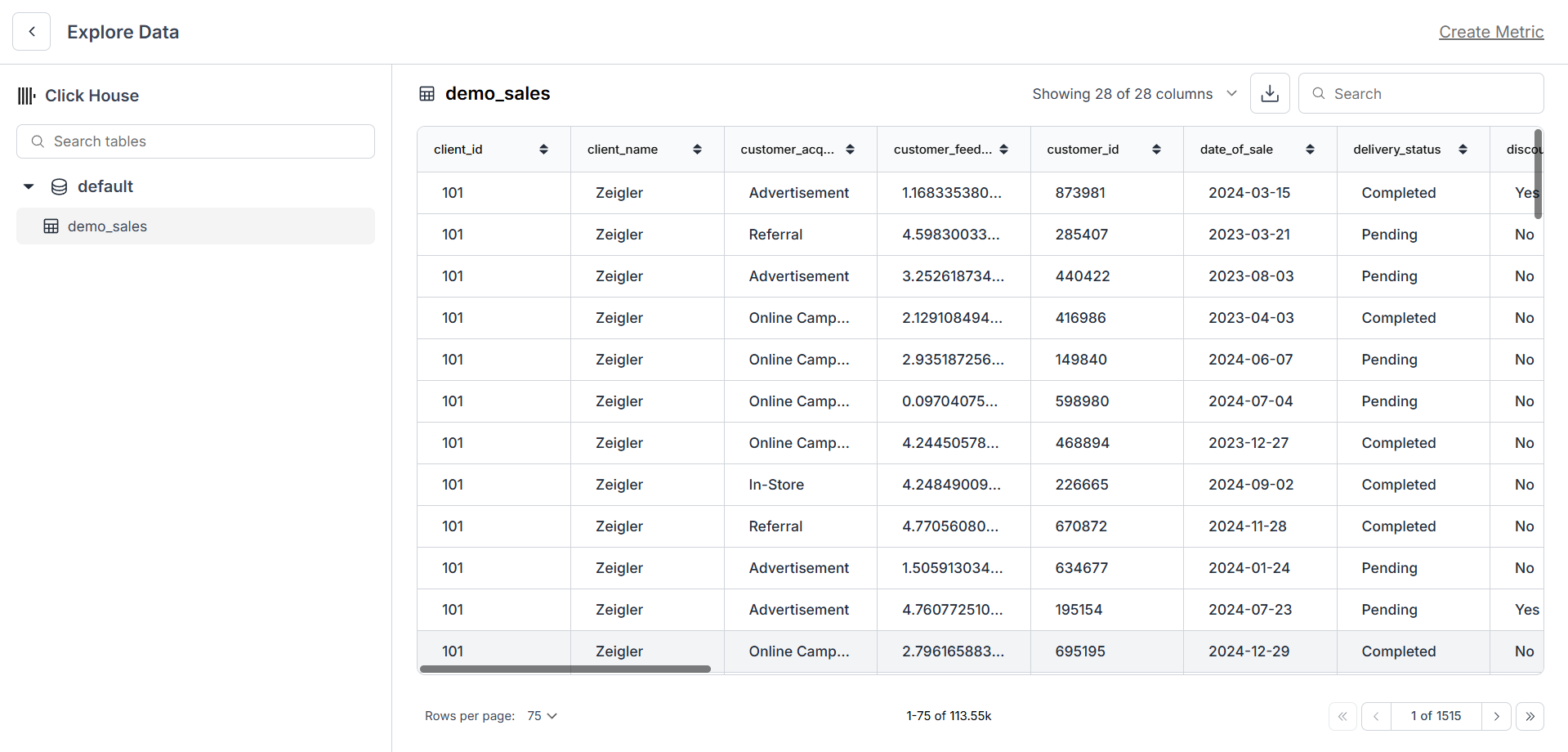Image resolution: width=1568 pixels, height=752 pixels.
Task: Click the horizontal scrollbar below the table
Action: (565, 669)
